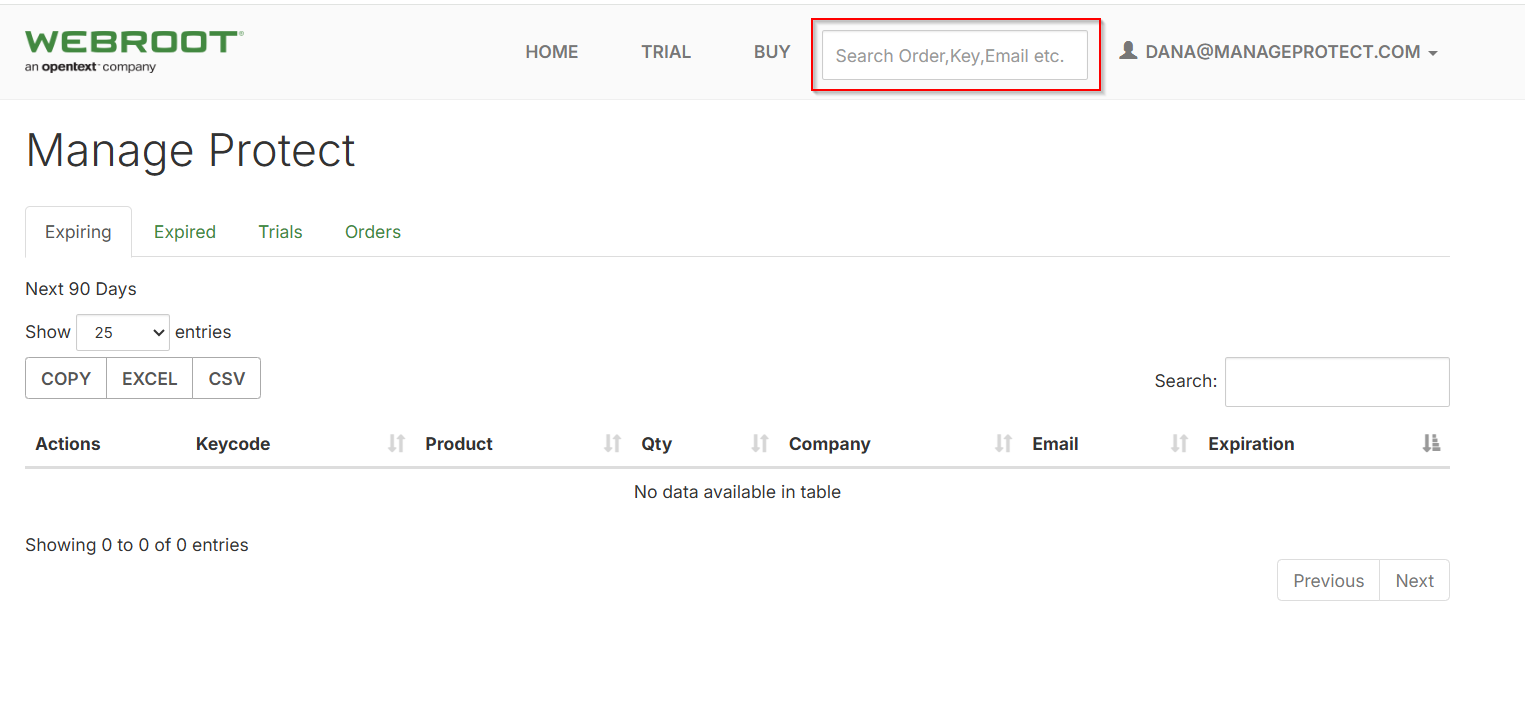The image size is (1525, 719).
Task: Open the HOME navigation link
Action: 552,52
